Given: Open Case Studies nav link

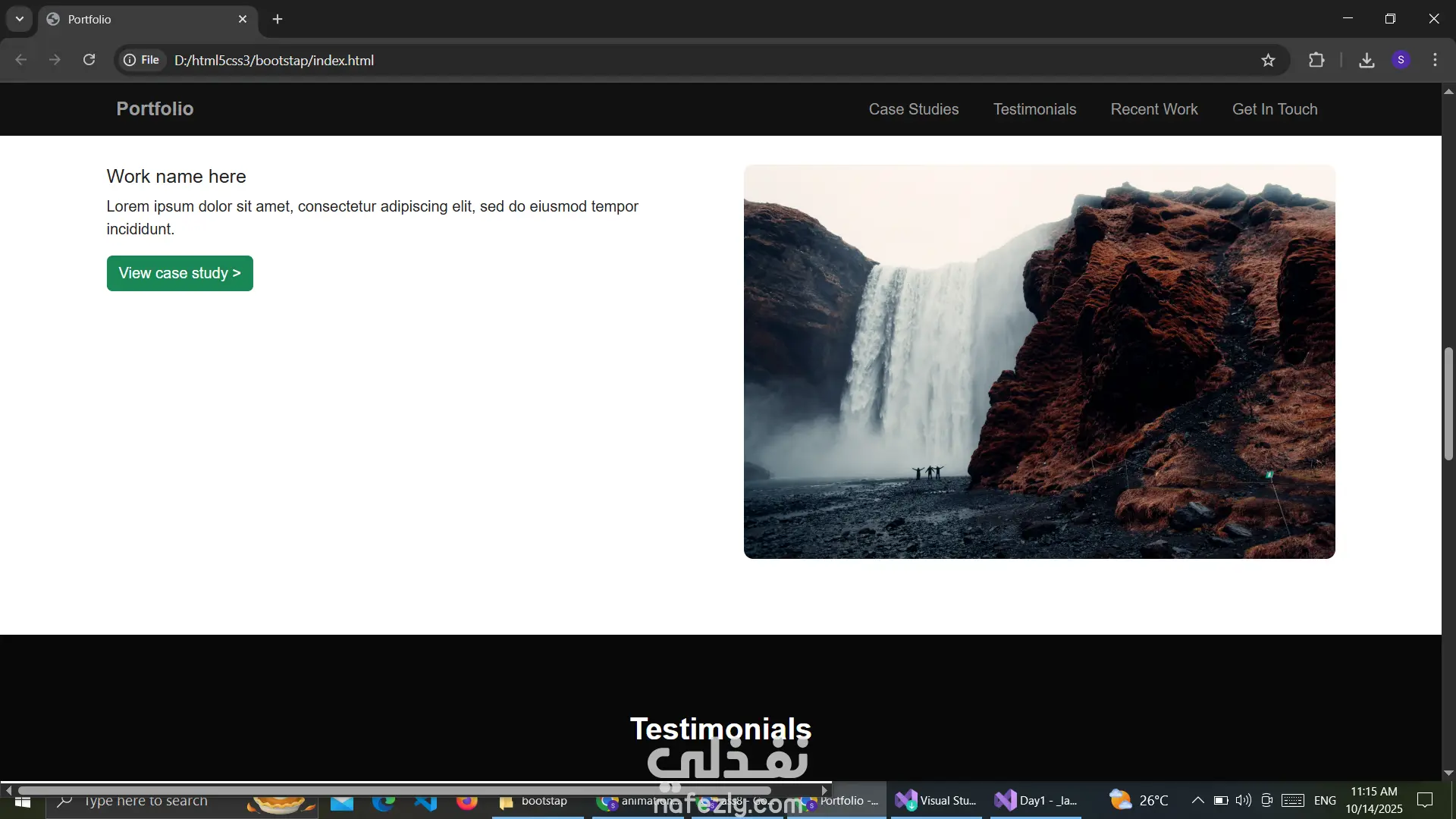Looking at the screenshot, I should [913, 109].
